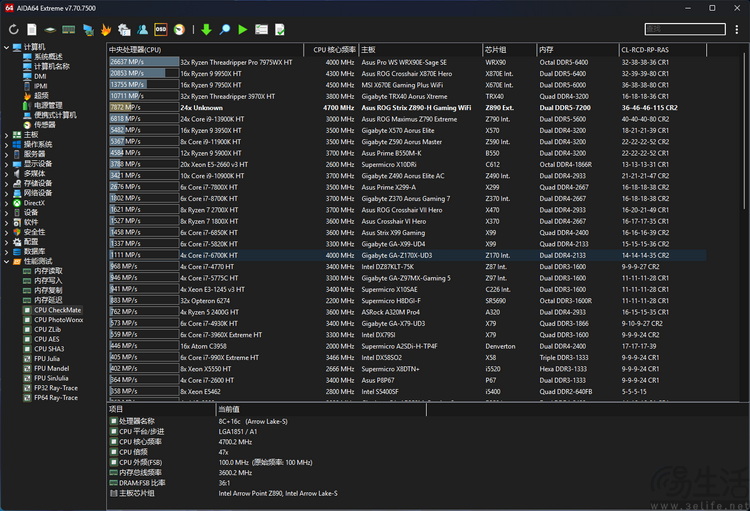This screenshot has width=750, height=511.
Task: Select 网络设备 in the tree
Action: 38,193
